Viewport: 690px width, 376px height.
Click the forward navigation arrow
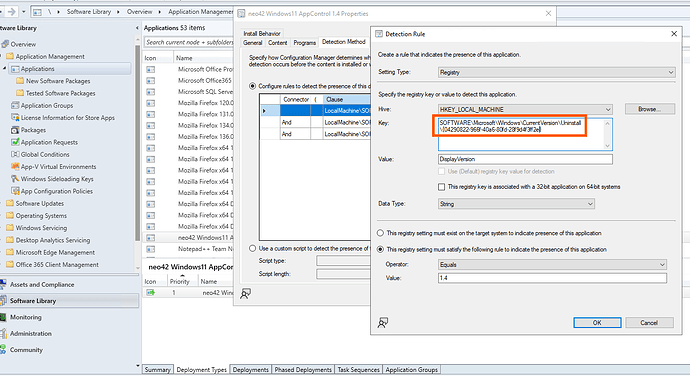pos(12,12)
